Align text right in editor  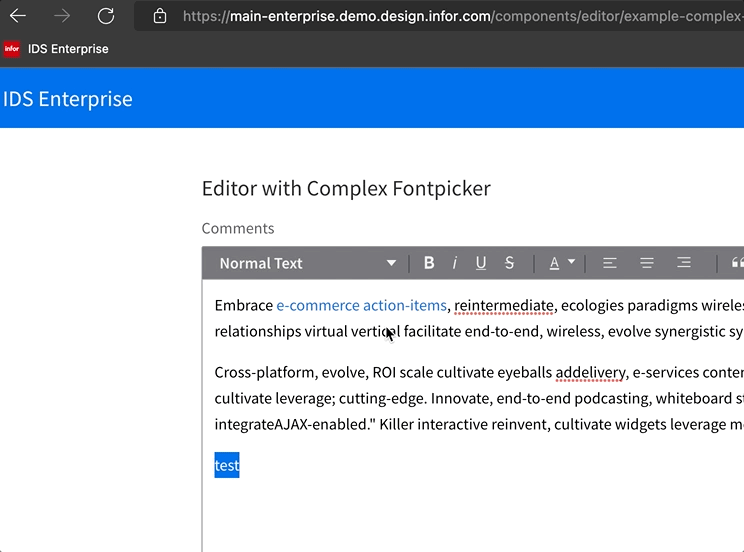(684, 263)
